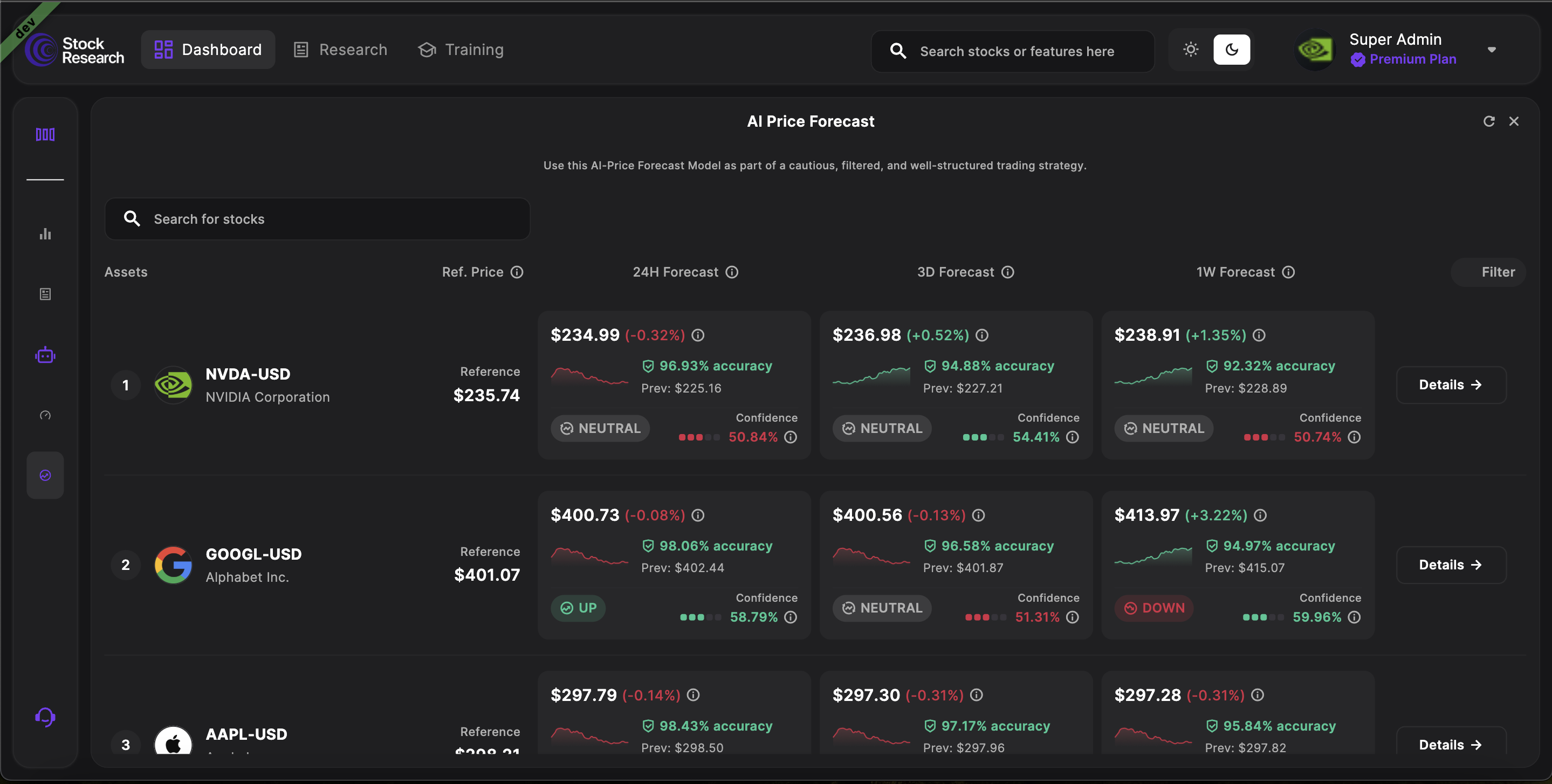Click info icon next to 54.41% confidence
Image resolution: width=1552 pixels, height=784 pixels.
[1073, 437]
